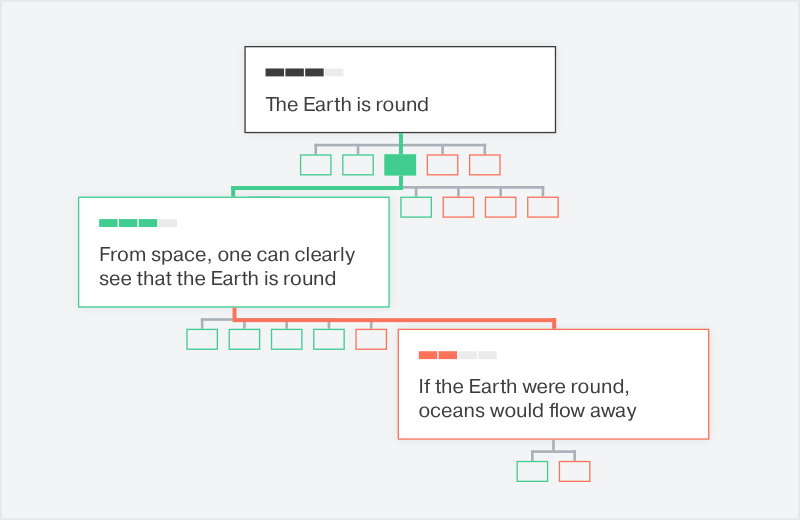Select first red box directly under 'The Earth is round'
Viewport: 800px width, 520px height.
point(442,165)
